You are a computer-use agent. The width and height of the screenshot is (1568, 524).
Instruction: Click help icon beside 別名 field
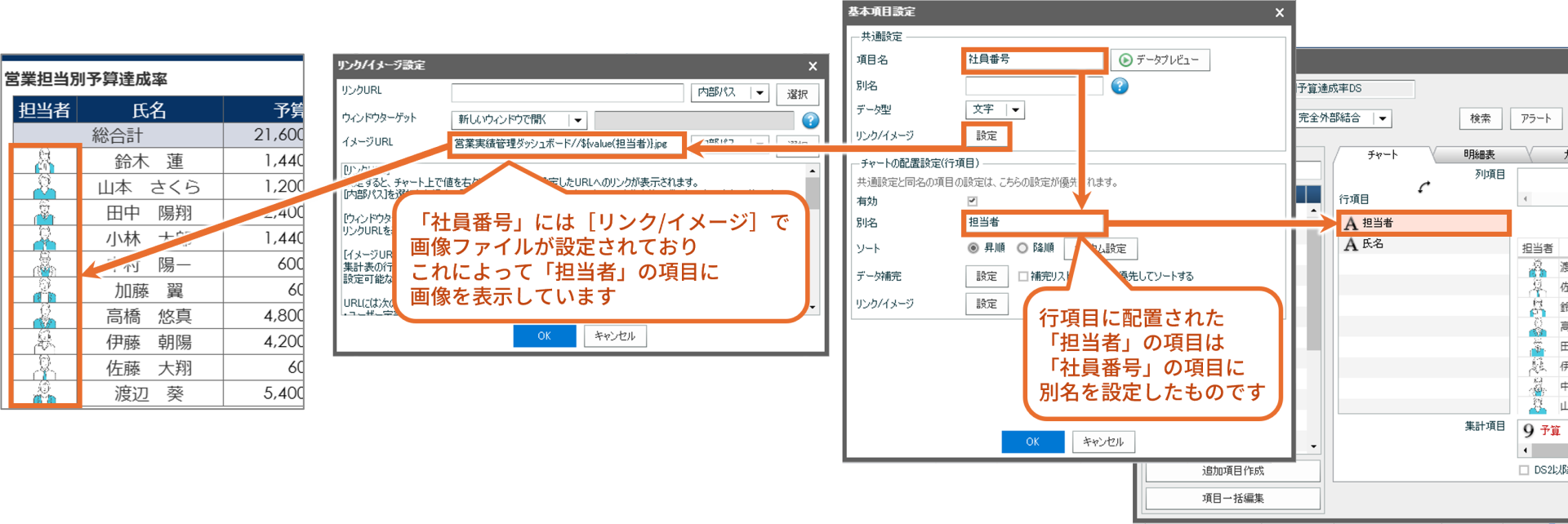point(1120,86)
